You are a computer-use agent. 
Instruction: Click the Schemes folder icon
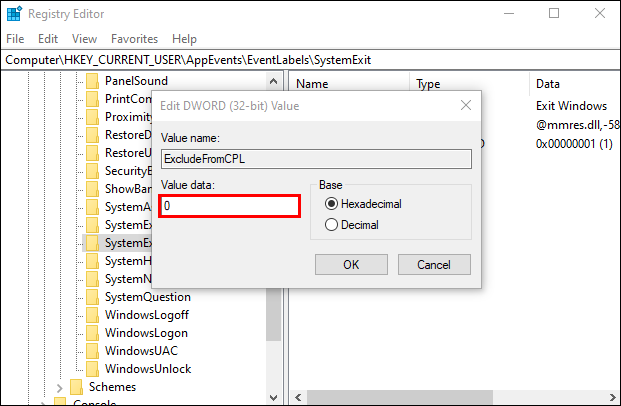pos(76,387)
